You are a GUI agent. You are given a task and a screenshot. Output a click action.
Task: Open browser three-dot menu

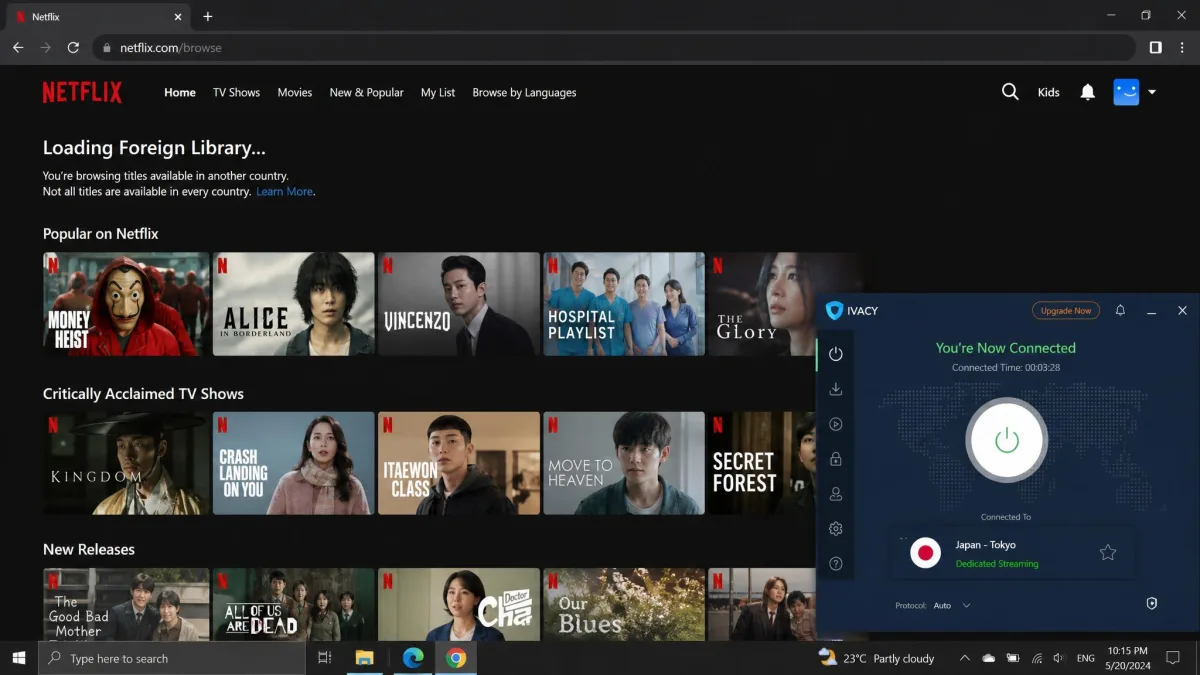[x=1183, y=47]
